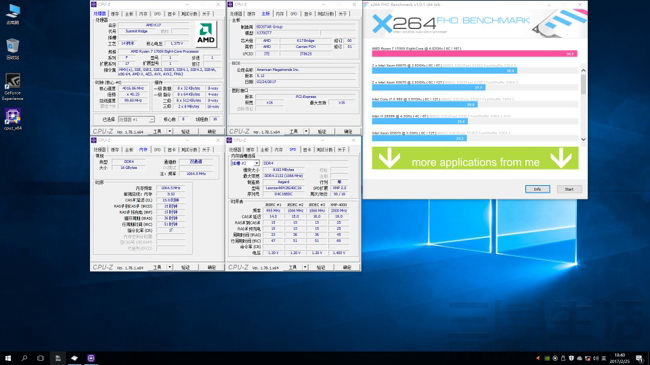This screenshot has height=365, width=650.
Task: Select SPD tab in the memory CPU-Z window
Action: pyautogui.click(x=157, y=150)
